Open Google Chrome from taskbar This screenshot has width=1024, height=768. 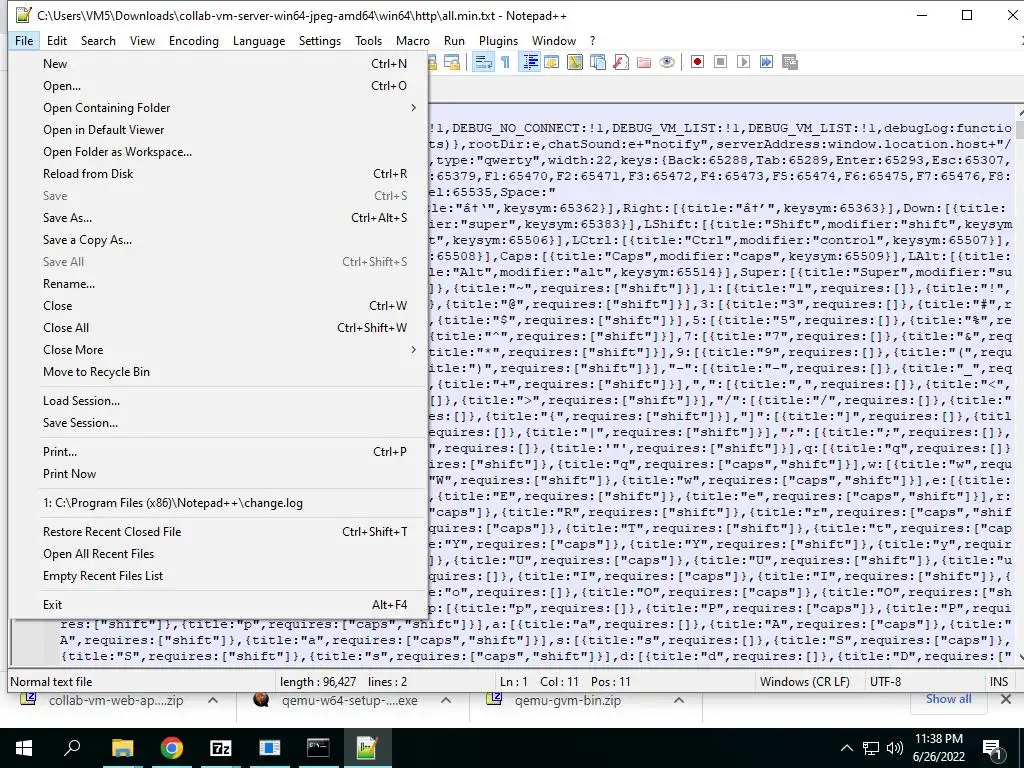click(x=172, y=748)
